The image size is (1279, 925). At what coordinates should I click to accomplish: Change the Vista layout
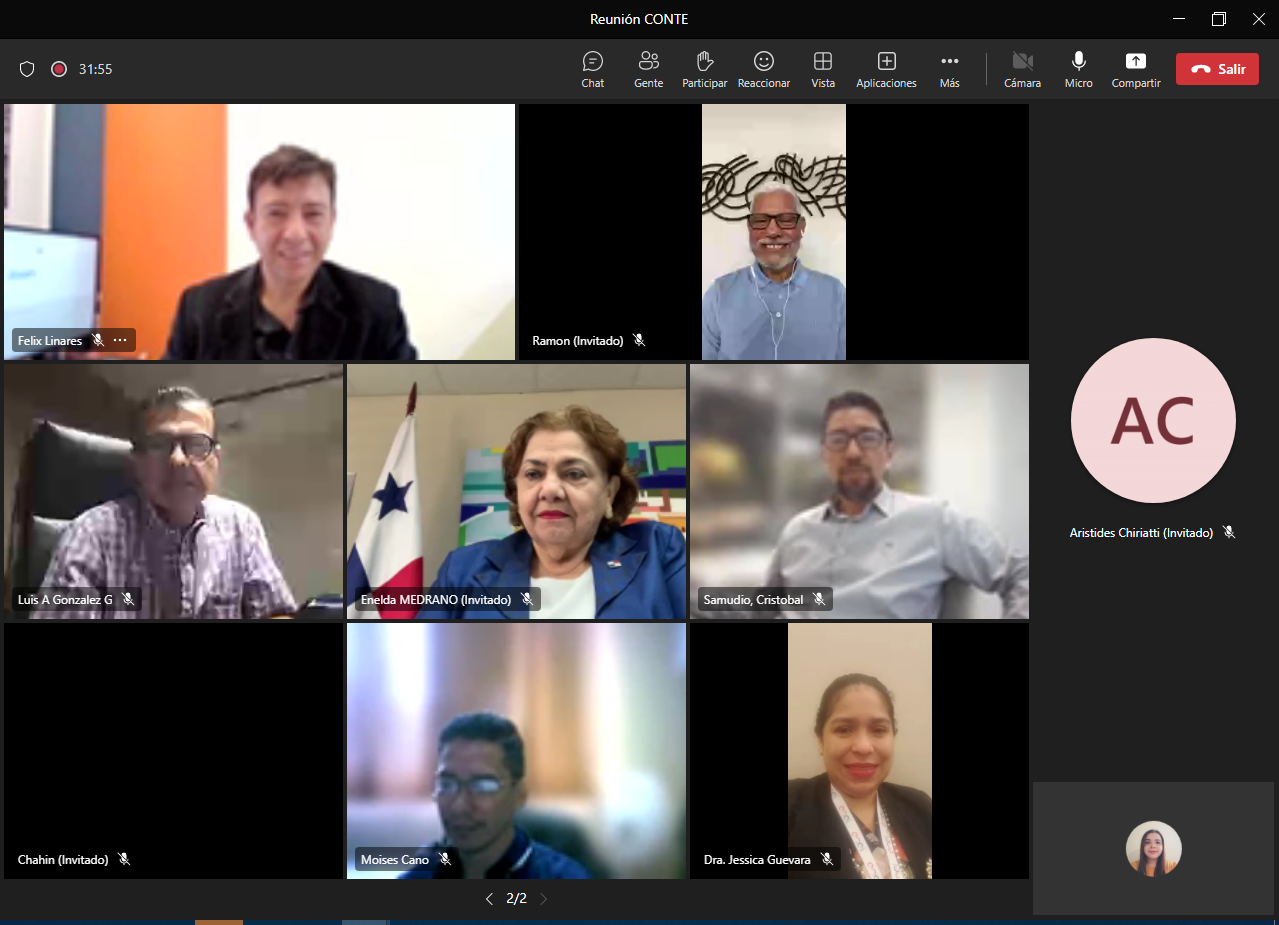pos(823,69)
